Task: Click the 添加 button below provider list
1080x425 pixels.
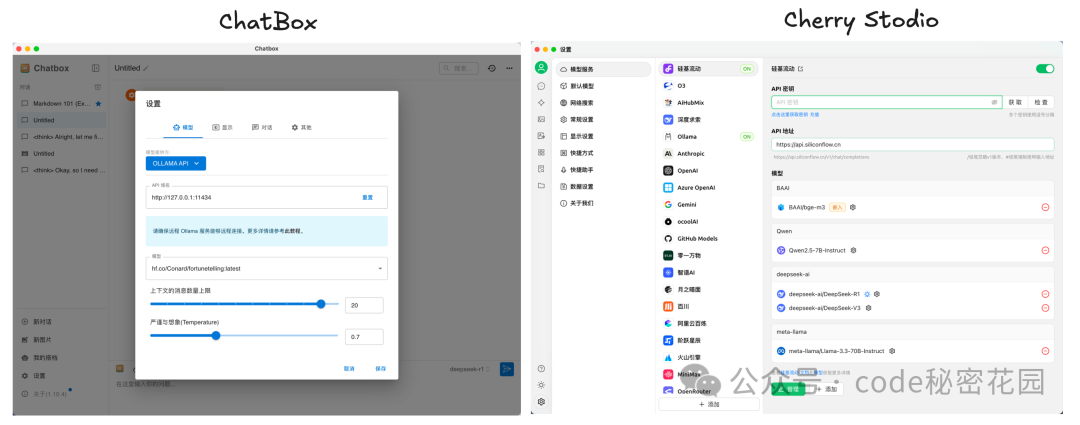Action: click(x=709, y=404)
